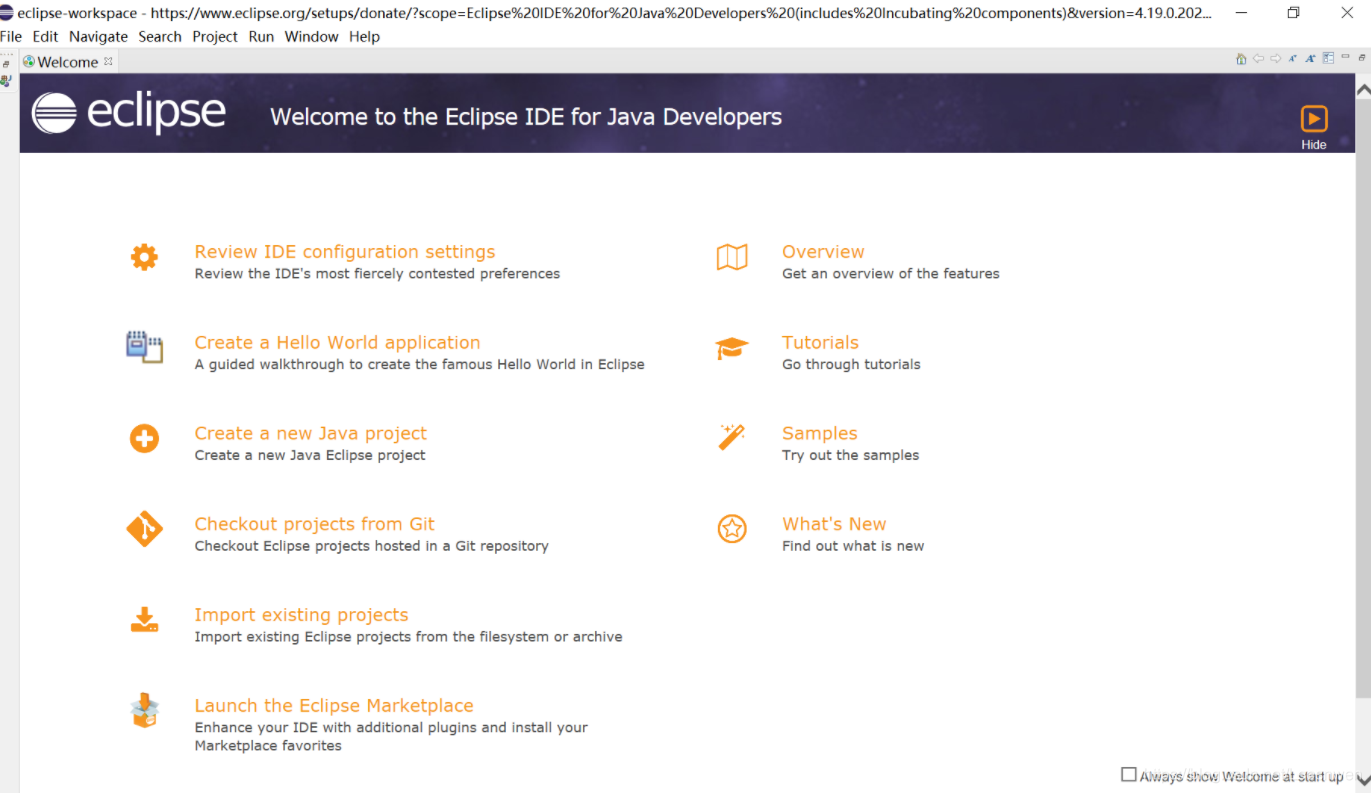Close the Welcome tab with its X
Screen dimensions: 1371x793
(109, 61)
